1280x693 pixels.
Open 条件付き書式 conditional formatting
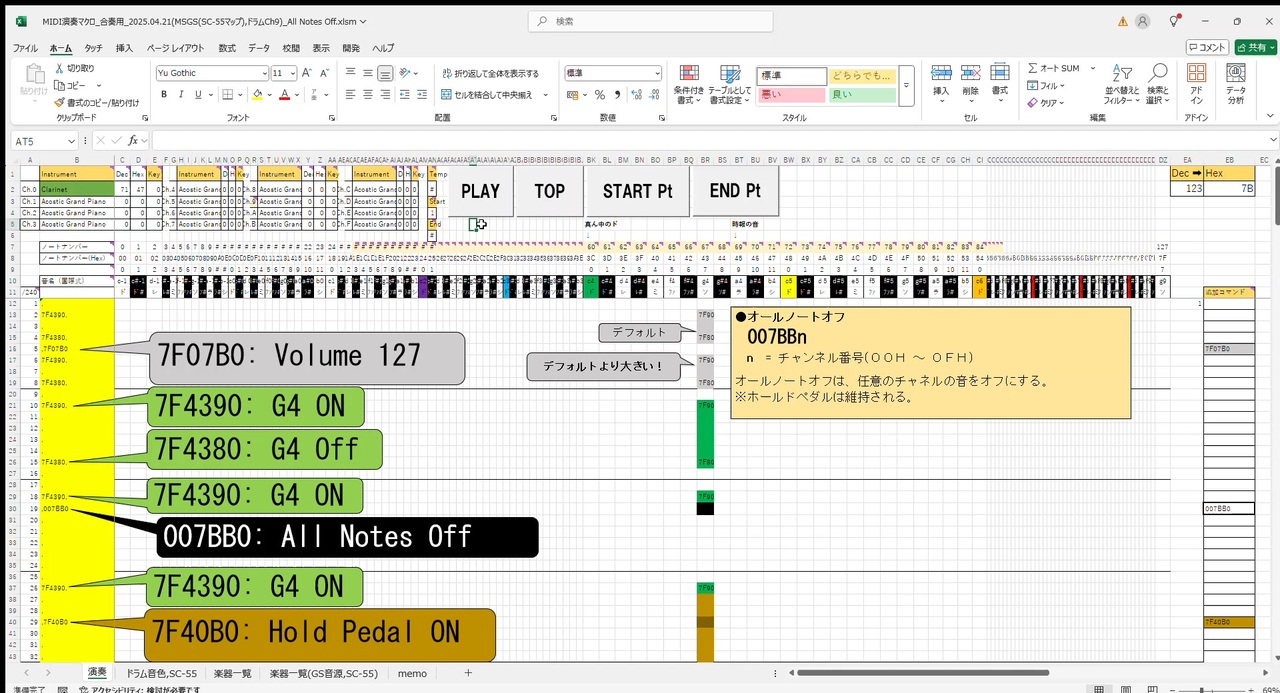689,84
